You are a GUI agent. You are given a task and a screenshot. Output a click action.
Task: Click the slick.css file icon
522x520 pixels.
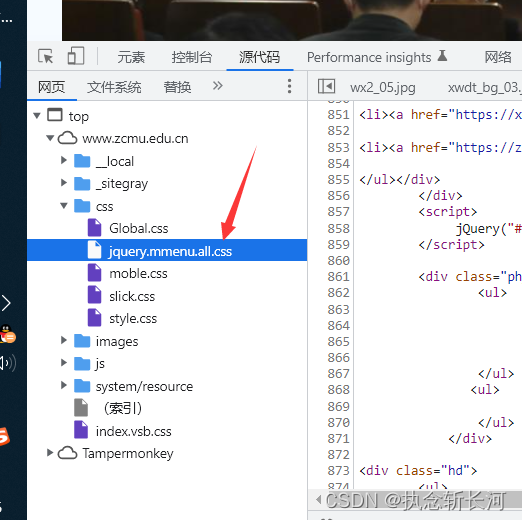tap(94, 295)
